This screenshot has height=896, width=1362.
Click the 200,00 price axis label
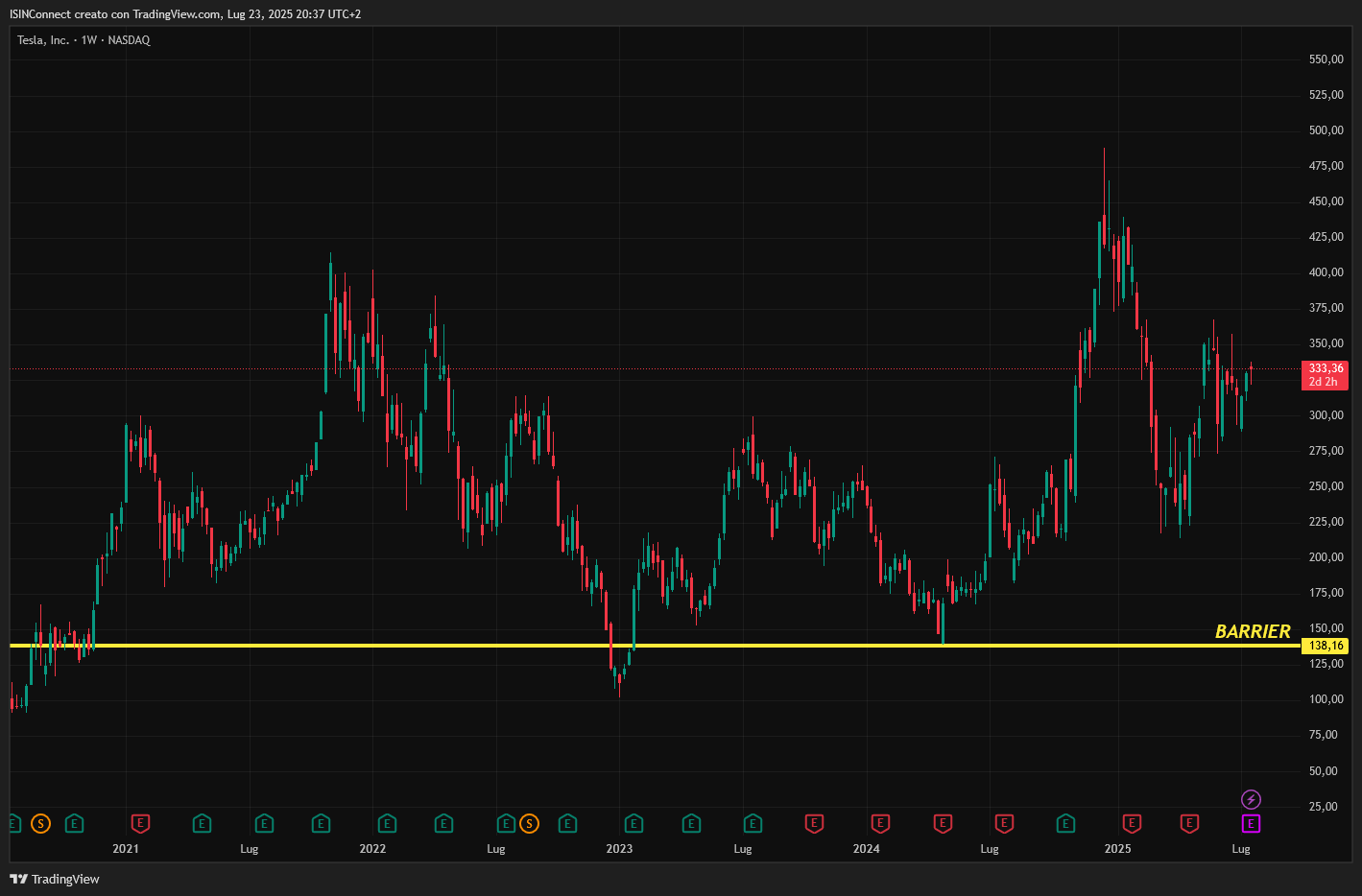(x=1326, y=557)
